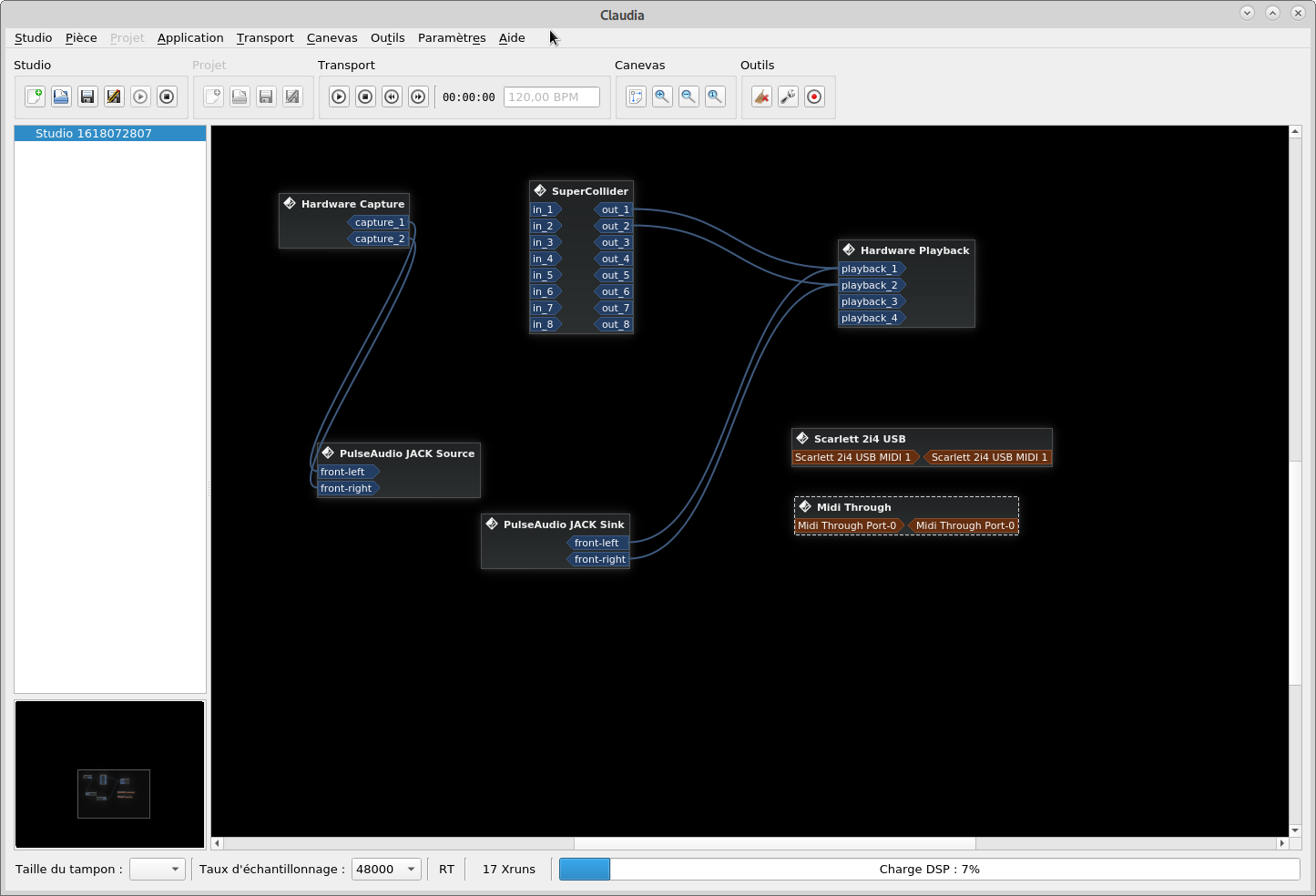
Task: Click the 17 Xruns status label
Action: tap(508, 870)
